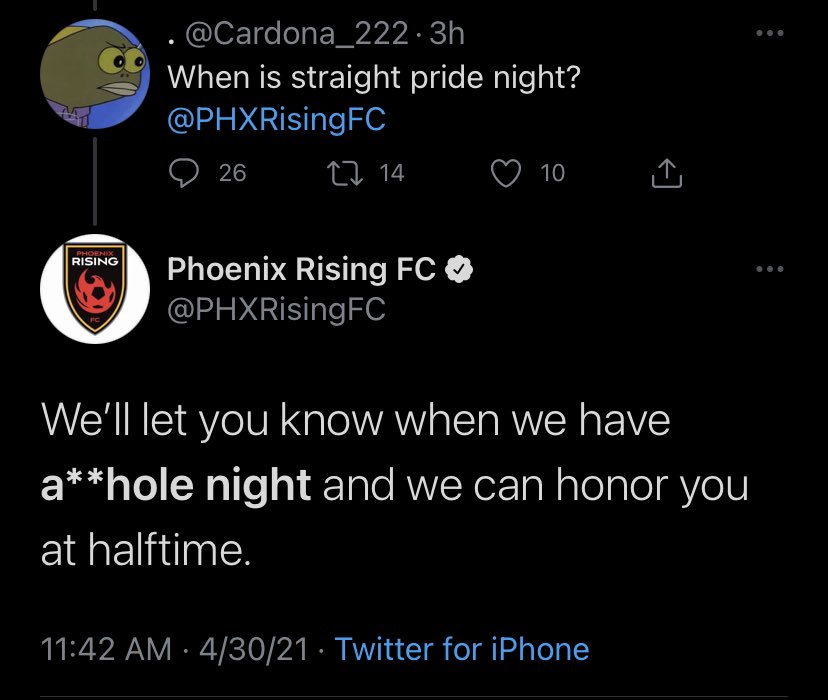Click the blue @PHXRisingFC mention link
Screen dimensions: 828x700
tap(276, 119)
